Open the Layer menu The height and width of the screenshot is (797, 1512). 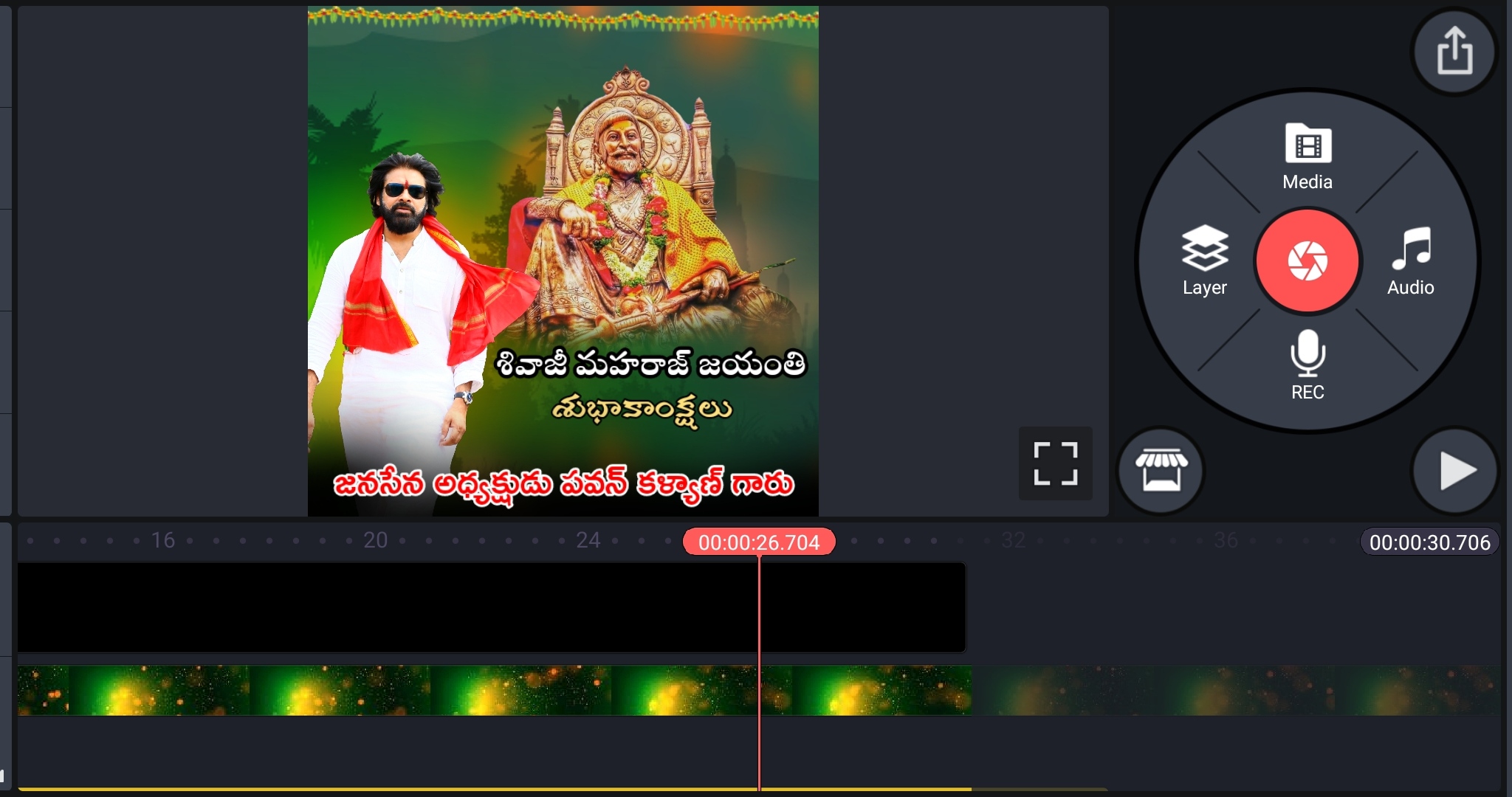(x=1205, y=261)
